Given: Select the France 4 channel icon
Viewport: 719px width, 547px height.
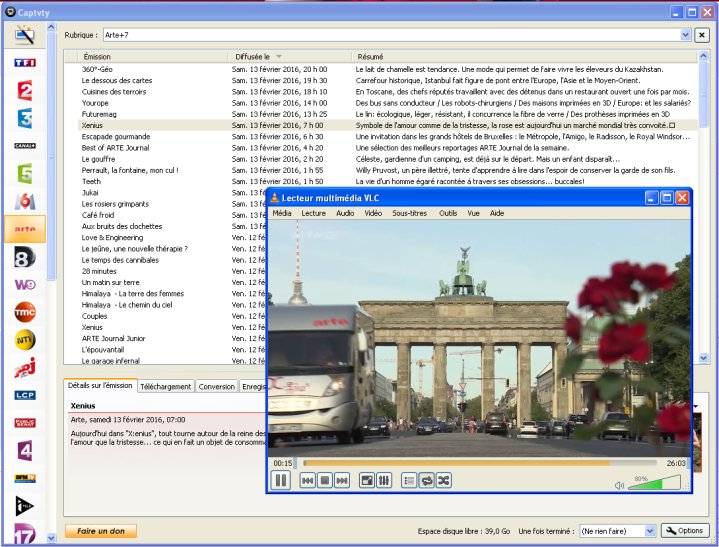Looking at the screenshot, I should 25,451.
